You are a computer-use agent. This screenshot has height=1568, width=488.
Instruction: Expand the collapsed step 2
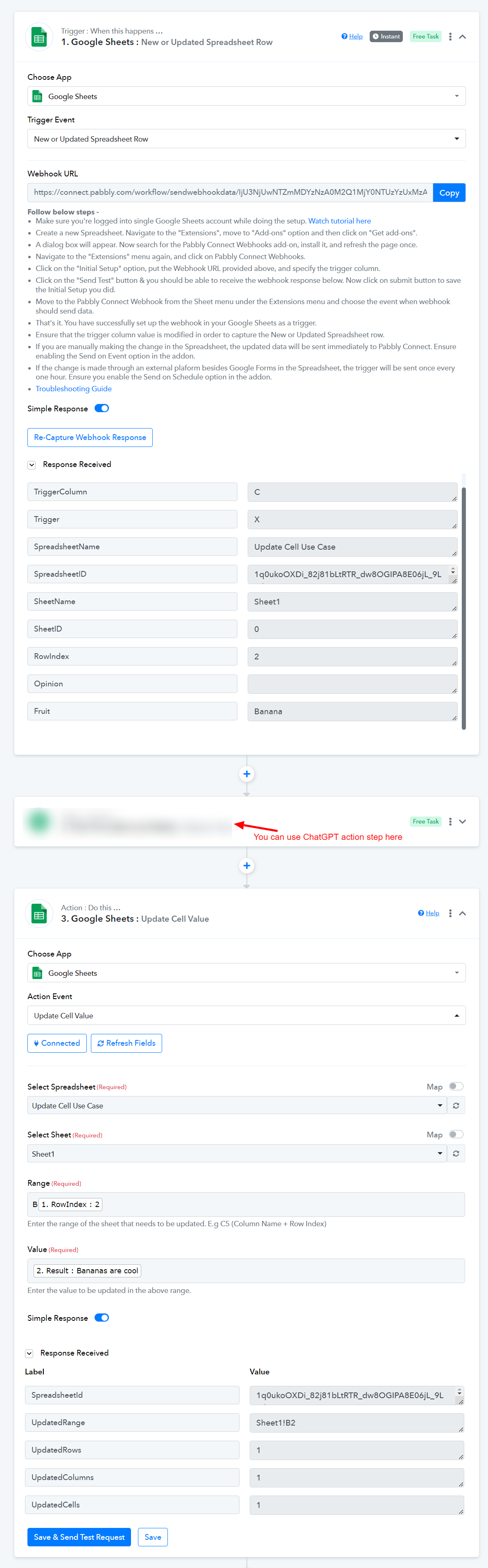click(463, 821)
